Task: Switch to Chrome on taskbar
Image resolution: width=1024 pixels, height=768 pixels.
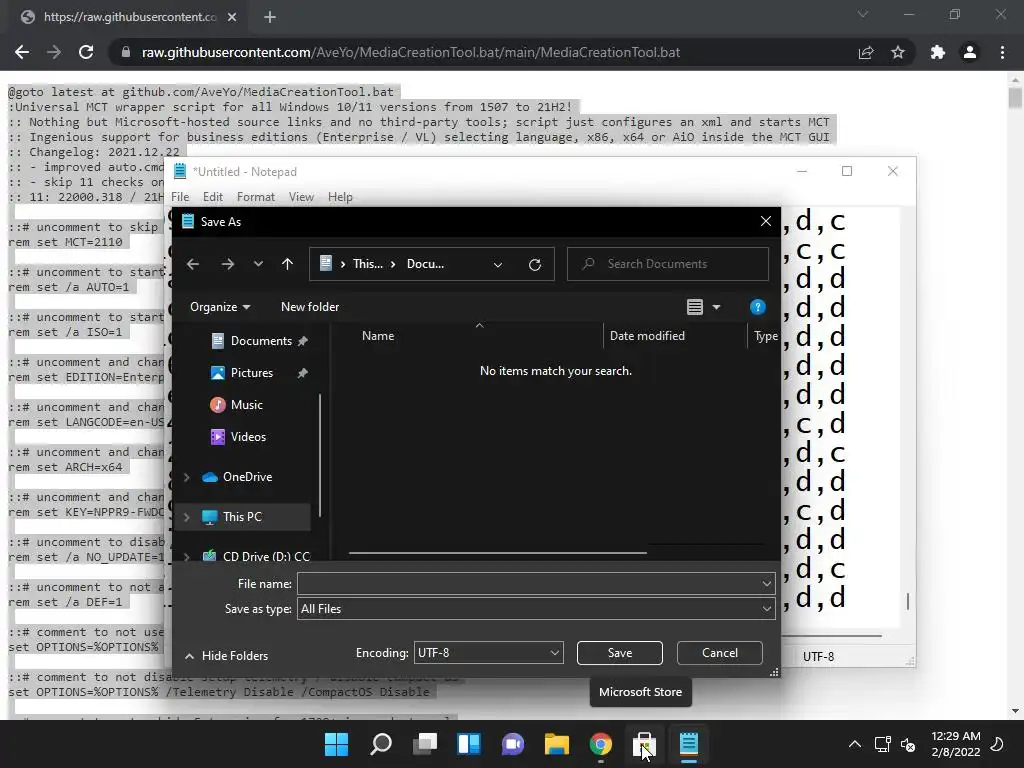Action: click(601, 744)
